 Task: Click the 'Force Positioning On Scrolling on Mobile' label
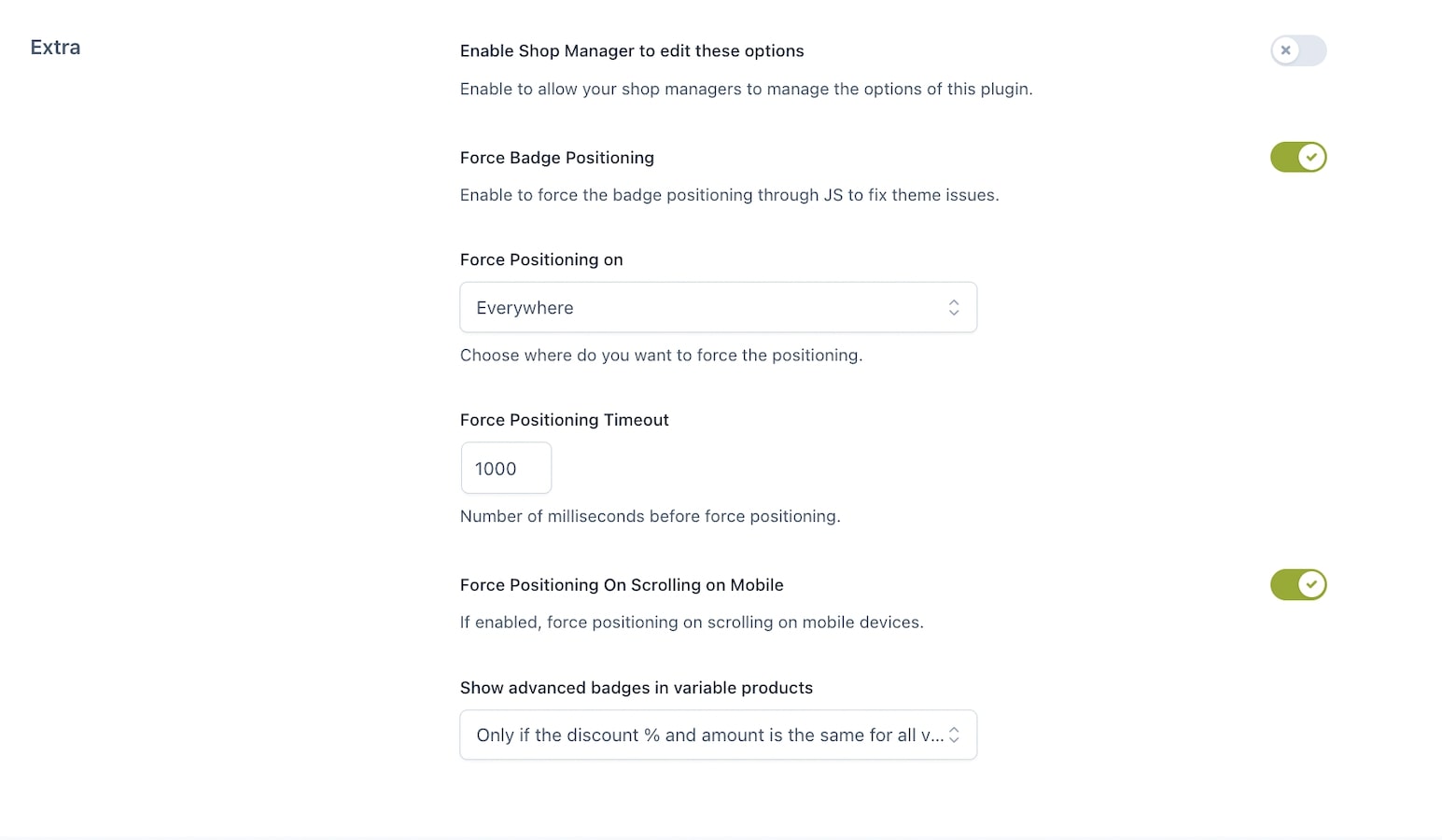pyautogui.click(x=622, y=585)
